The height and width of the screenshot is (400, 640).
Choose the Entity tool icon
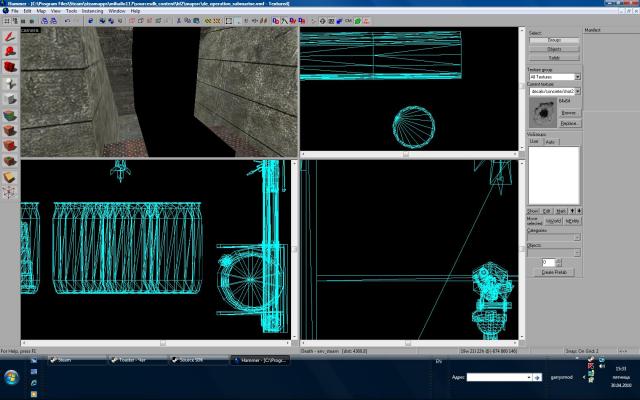tap(9, 83)
